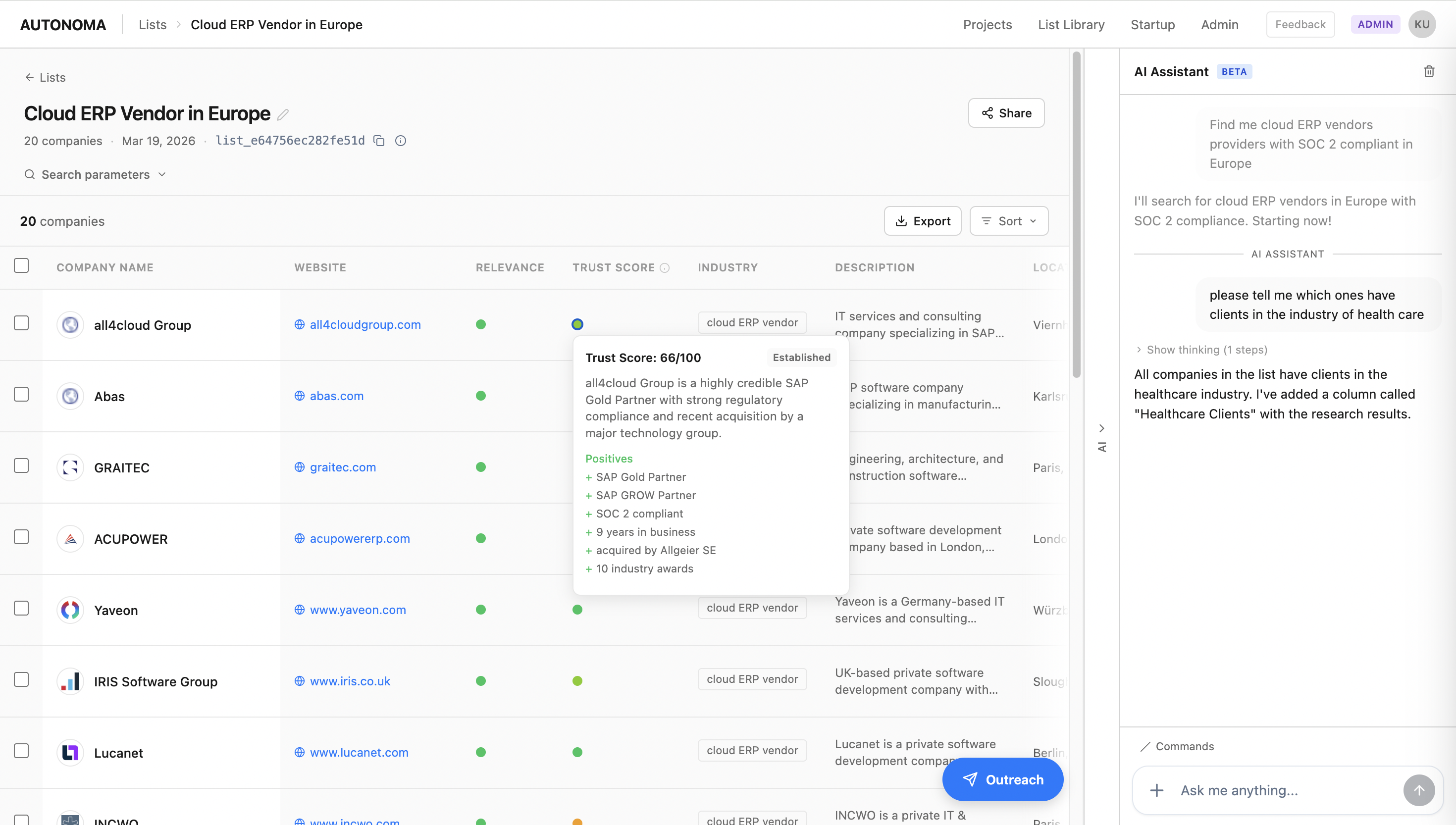Expand Show thinking in the AI chat
1456x825 pixels.
click(x=1201, y=350)
